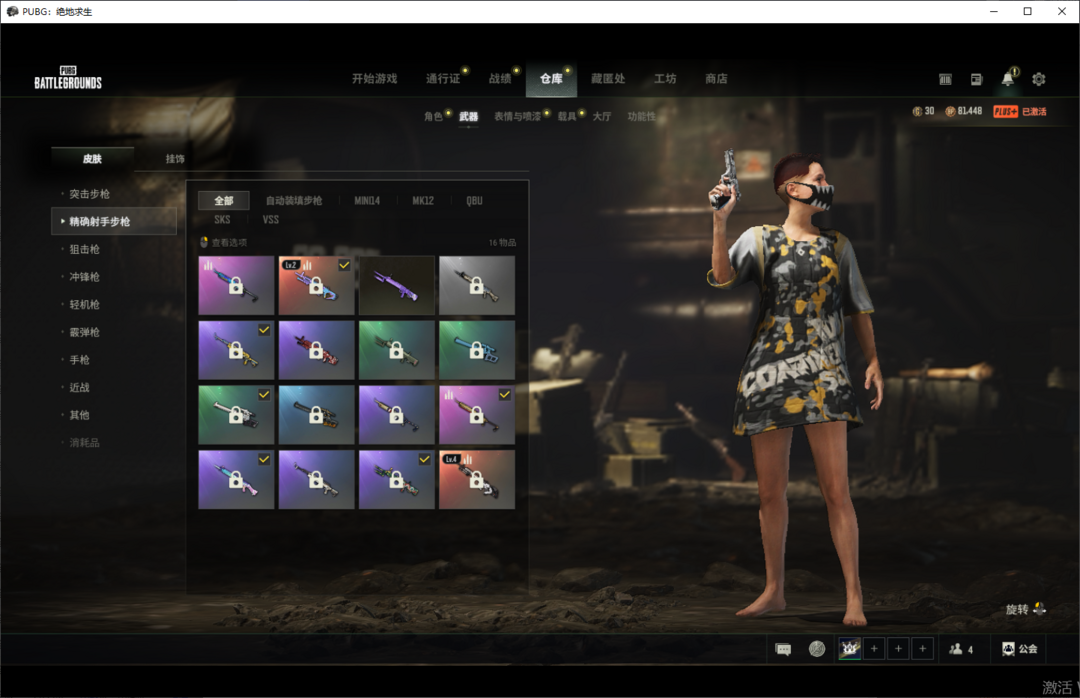Open 查看选项 view options
Image resolution: width=1080 pixels, height=698 pixels.
click(229, 243)
